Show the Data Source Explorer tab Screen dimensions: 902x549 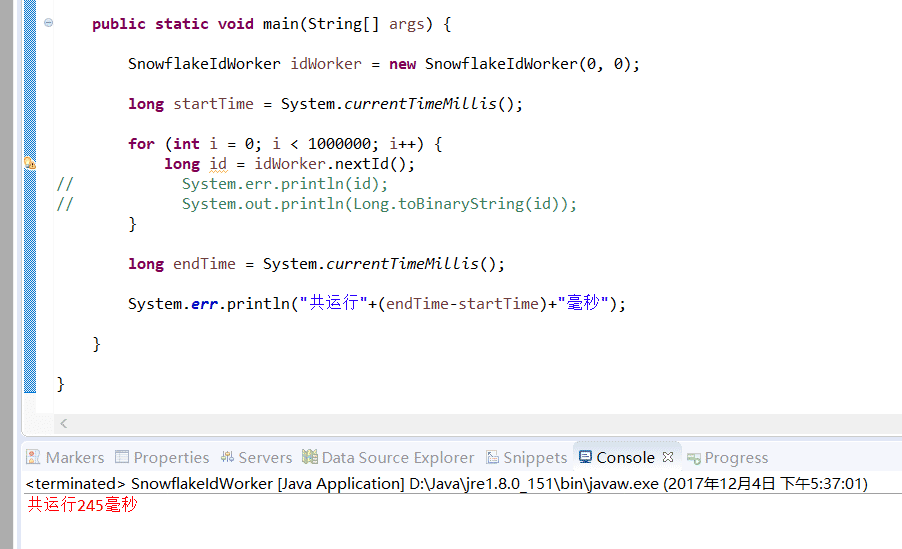[397, 458]
